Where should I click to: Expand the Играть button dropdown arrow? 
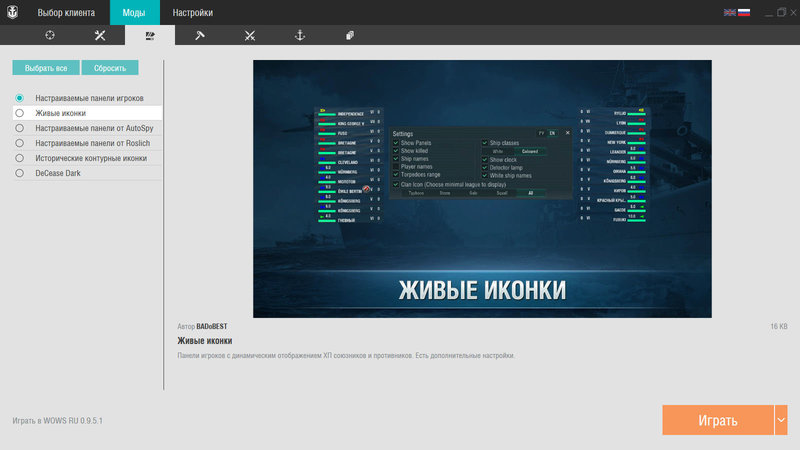[781, 420]
